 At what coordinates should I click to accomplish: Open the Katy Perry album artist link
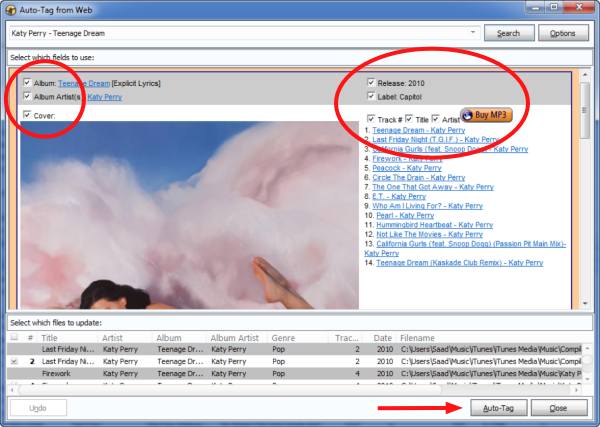[x=104, y=97]
